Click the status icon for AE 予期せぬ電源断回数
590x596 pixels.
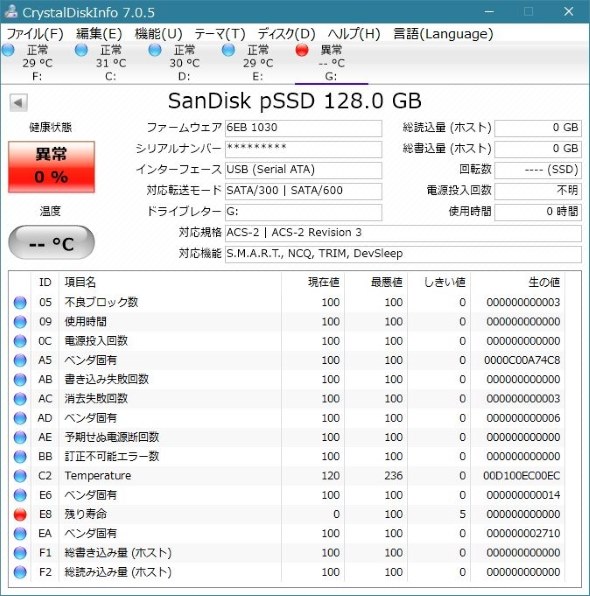click(20, 437)
